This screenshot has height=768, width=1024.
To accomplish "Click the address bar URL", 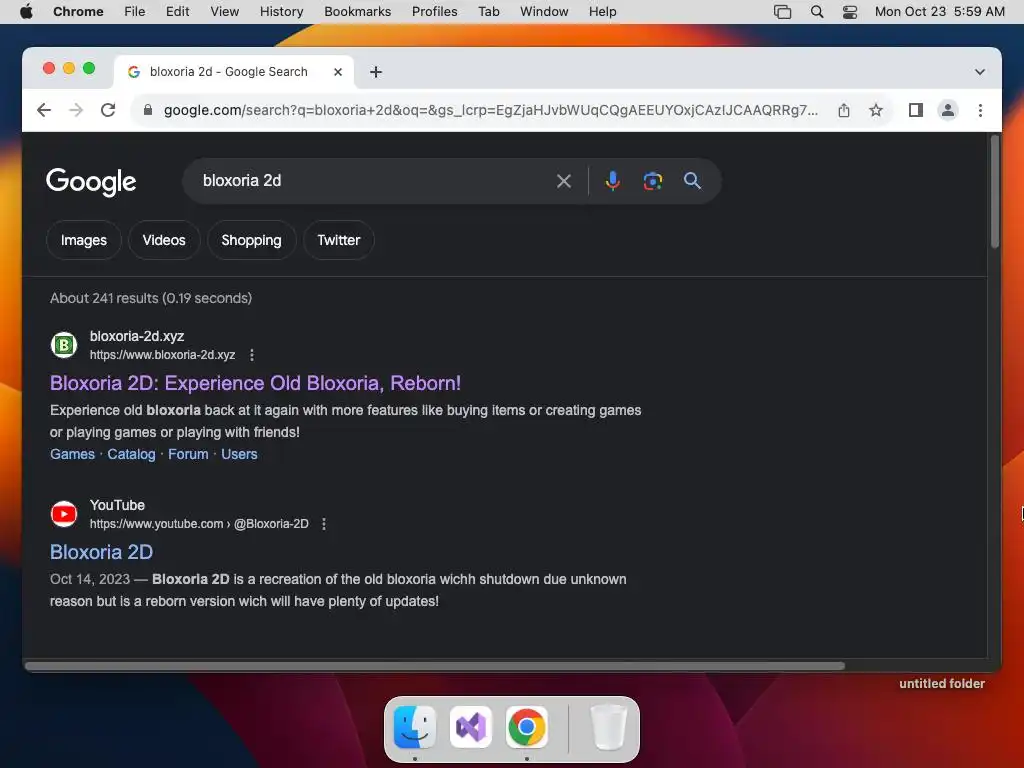I will 490,110.
